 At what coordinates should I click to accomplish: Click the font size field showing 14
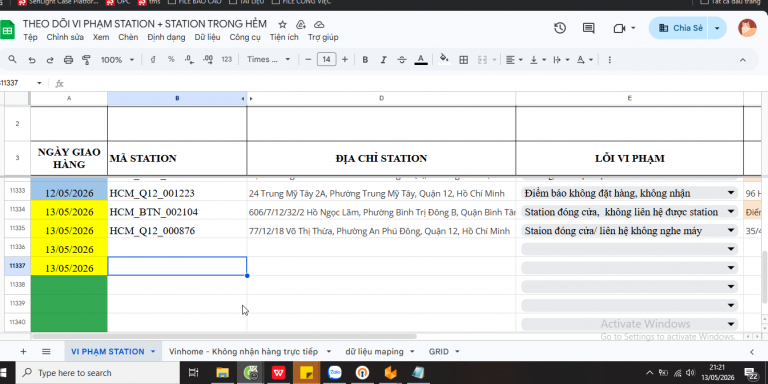coord(326,60)
